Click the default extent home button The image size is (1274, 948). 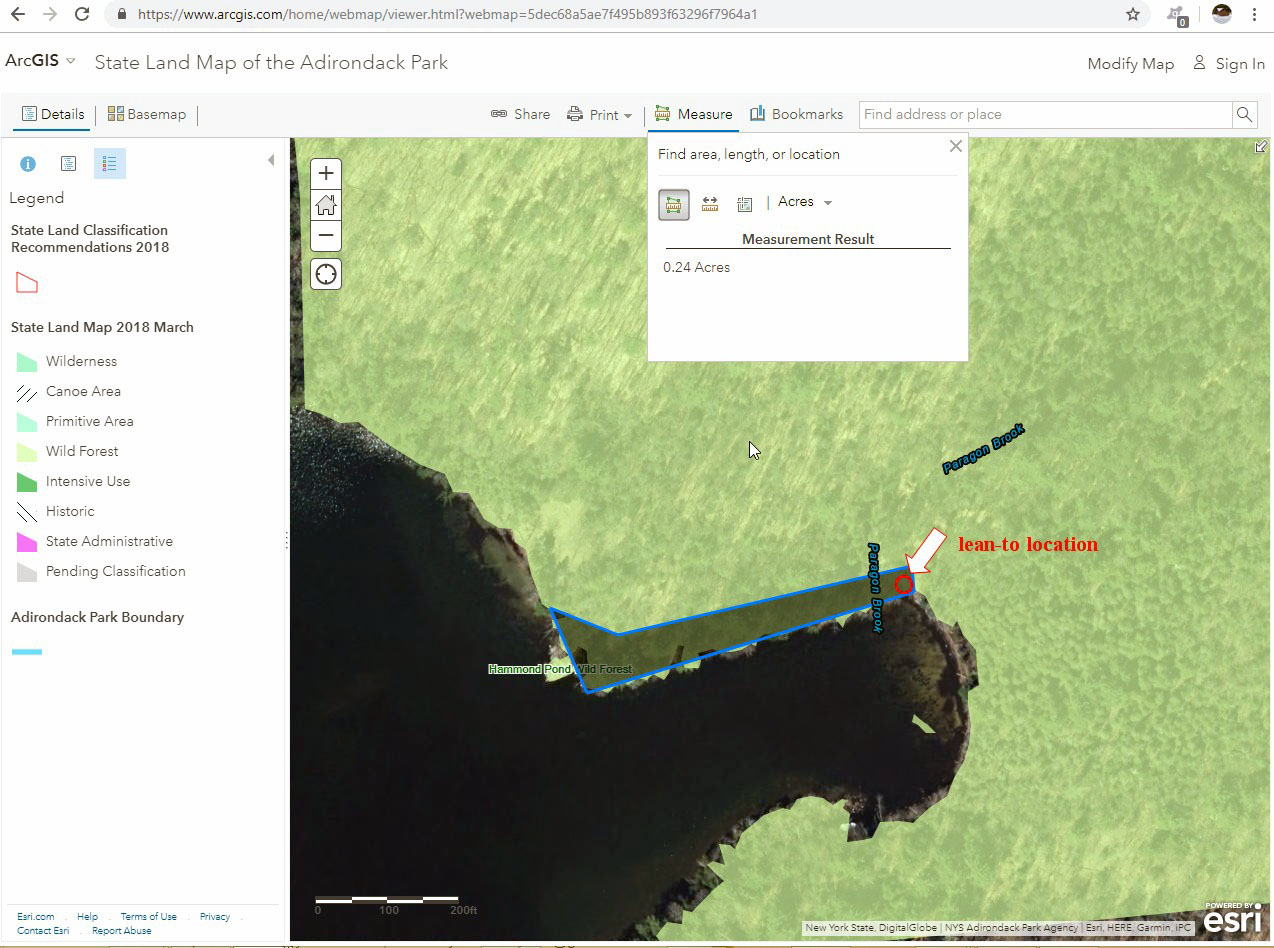(x=326, y=206)
